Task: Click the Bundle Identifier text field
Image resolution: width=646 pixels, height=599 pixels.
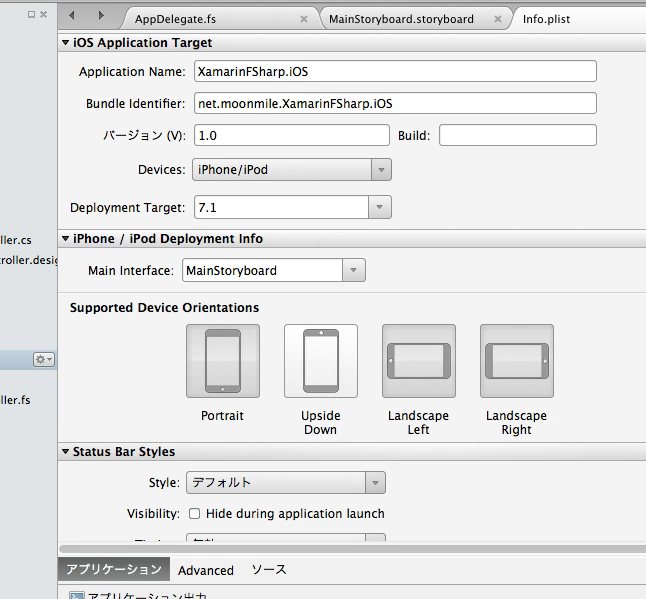Action: pyautogui.click(x=395, y=104)
